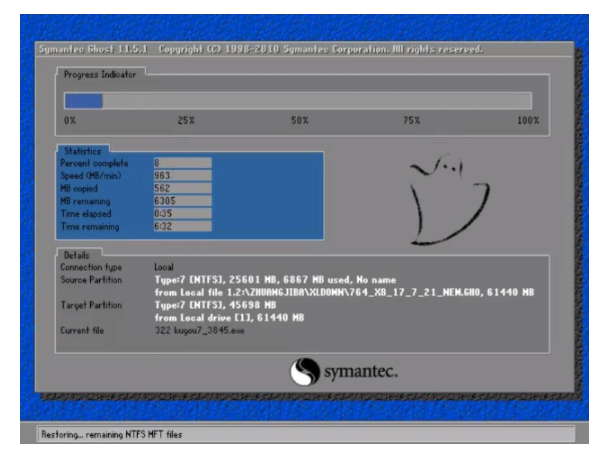Click the Progress Indicator tab label
This screenshot has height=452, width=613.
[100, 74]
